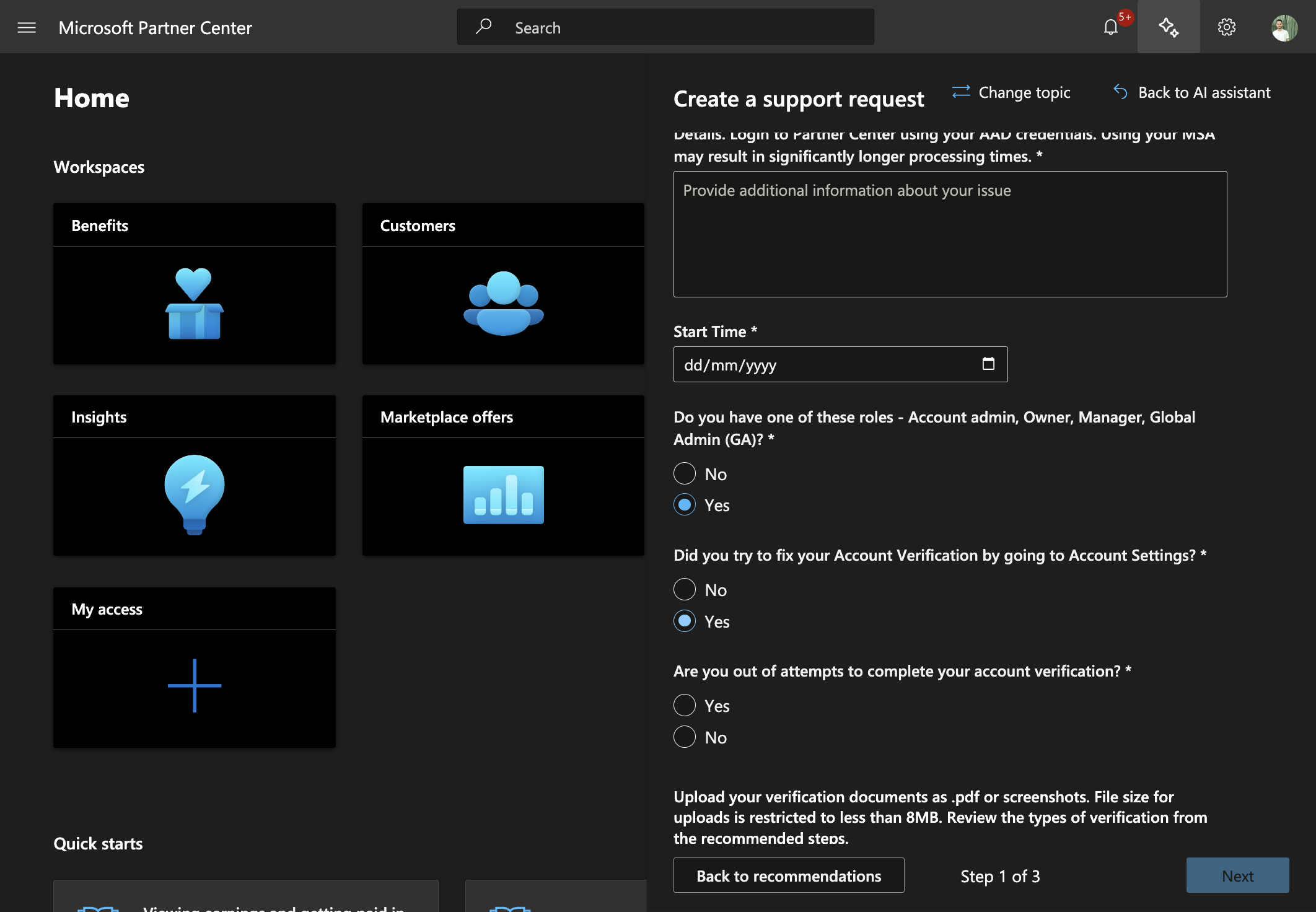Click the search magnifier icon
The height and width of the screenshot is (912, 1316).
483,27
